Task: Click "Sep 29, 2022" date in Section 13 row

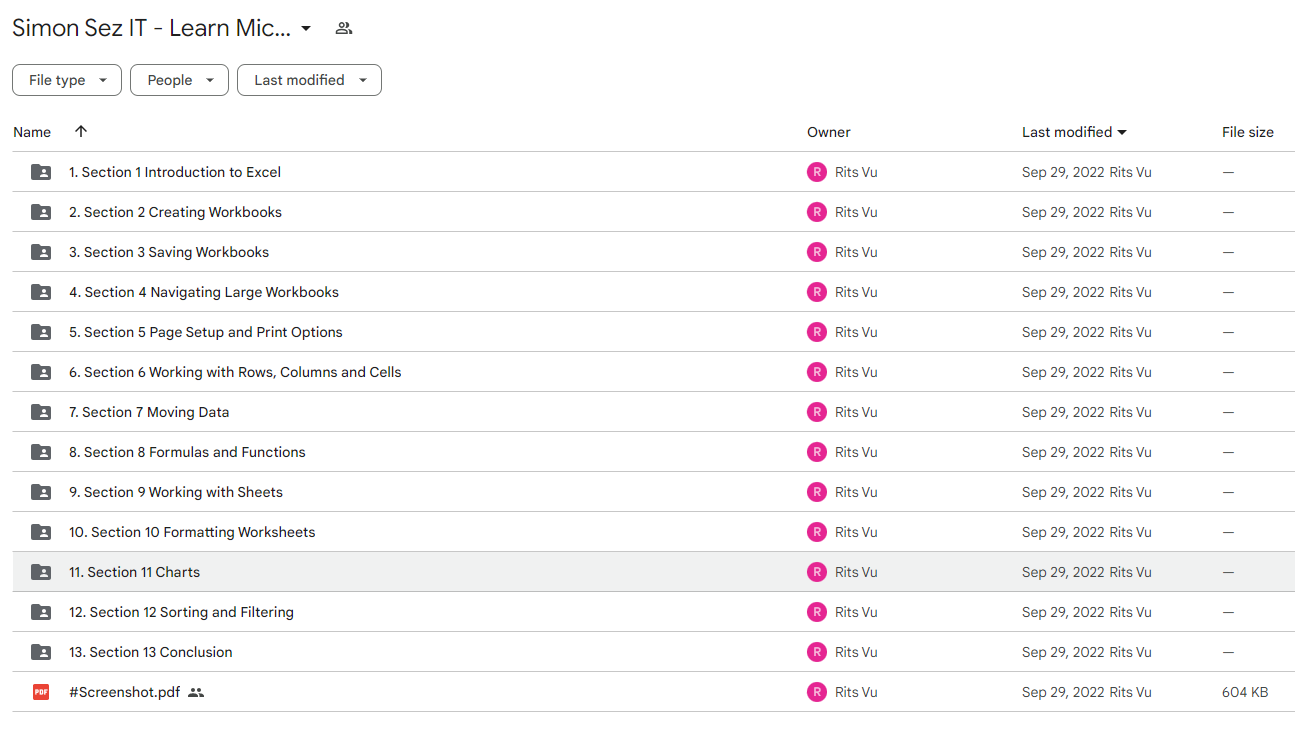Action: (1063, 652)
